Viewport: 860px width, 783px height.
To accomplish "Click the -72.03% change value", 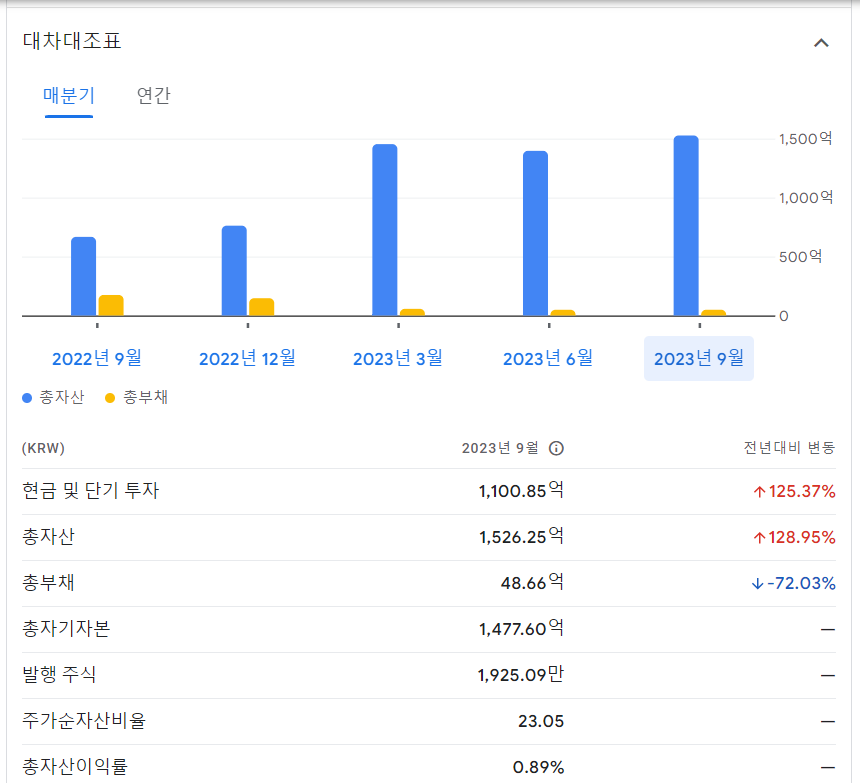I will click(x=794, y=583).
